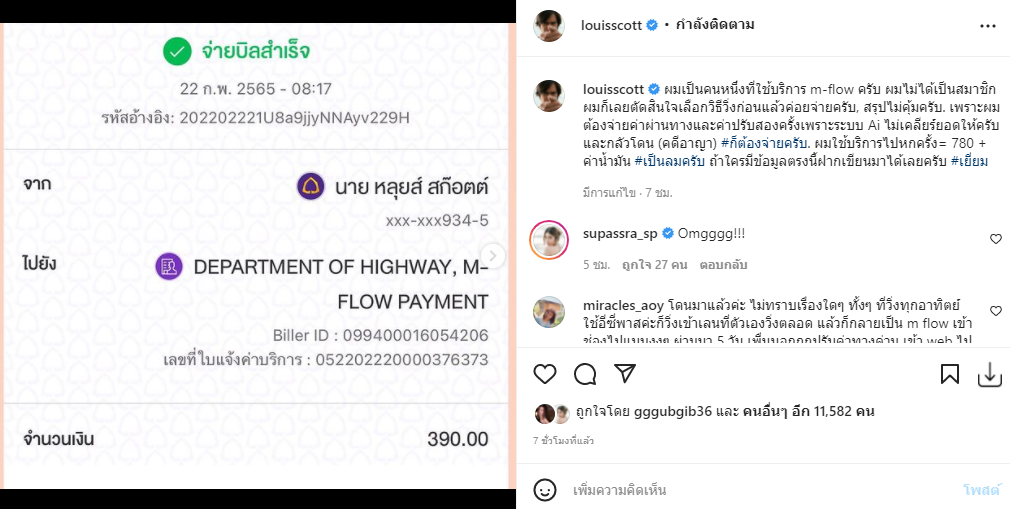Share the post with paper plane icon
Screen dimensions: 1010x509
625,374
